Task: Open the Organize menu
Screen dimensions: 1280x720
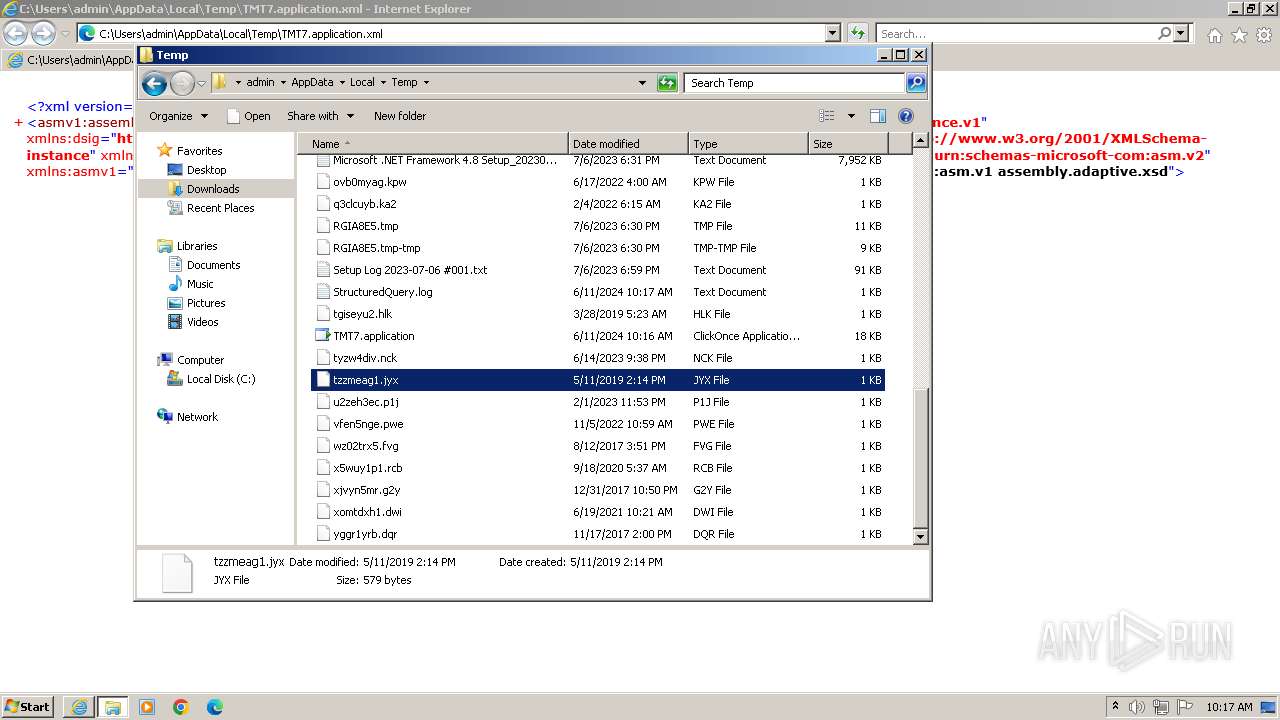Action: [x=178, y=116]
